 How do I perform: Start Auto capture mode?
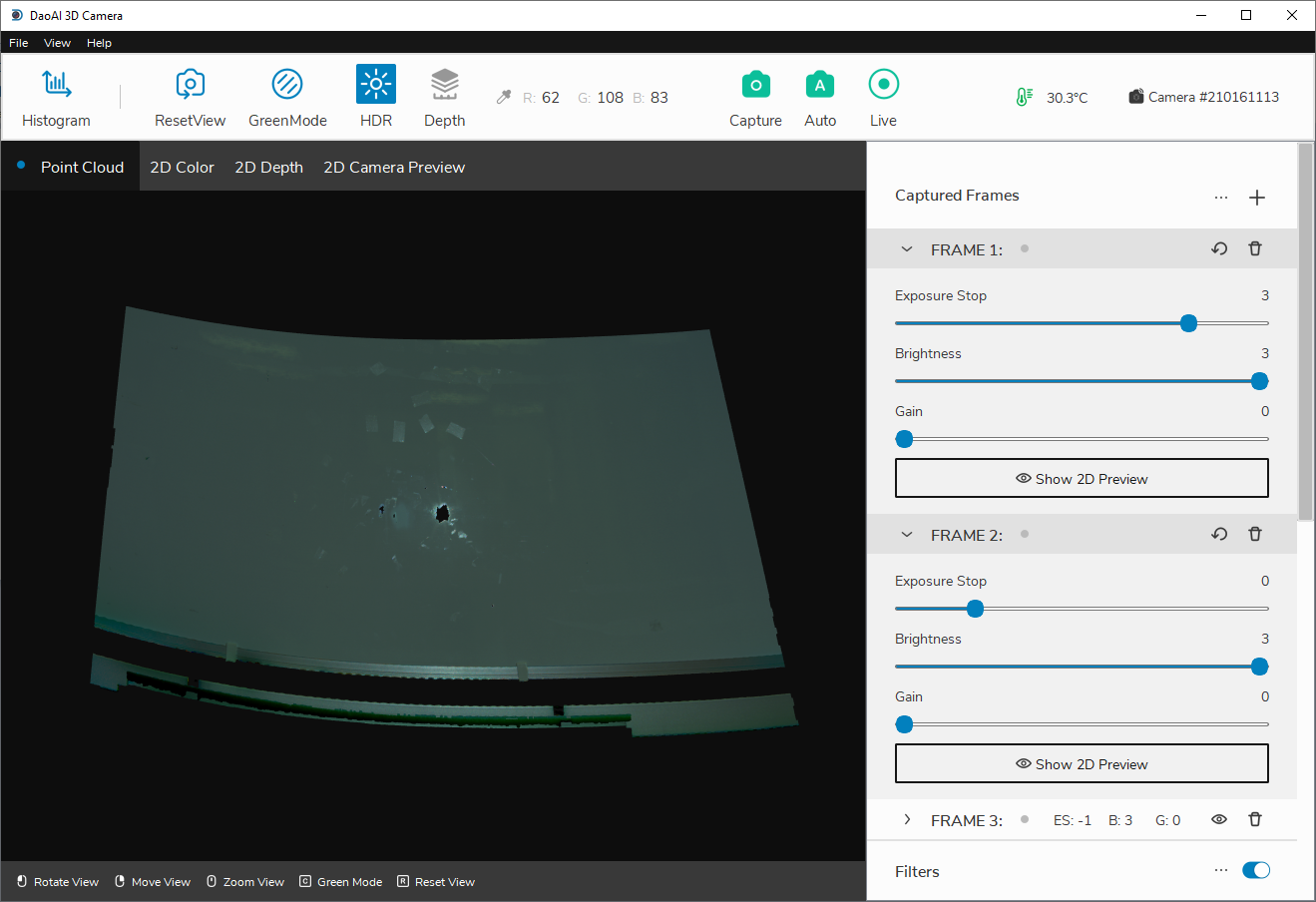tap(820, 85)
